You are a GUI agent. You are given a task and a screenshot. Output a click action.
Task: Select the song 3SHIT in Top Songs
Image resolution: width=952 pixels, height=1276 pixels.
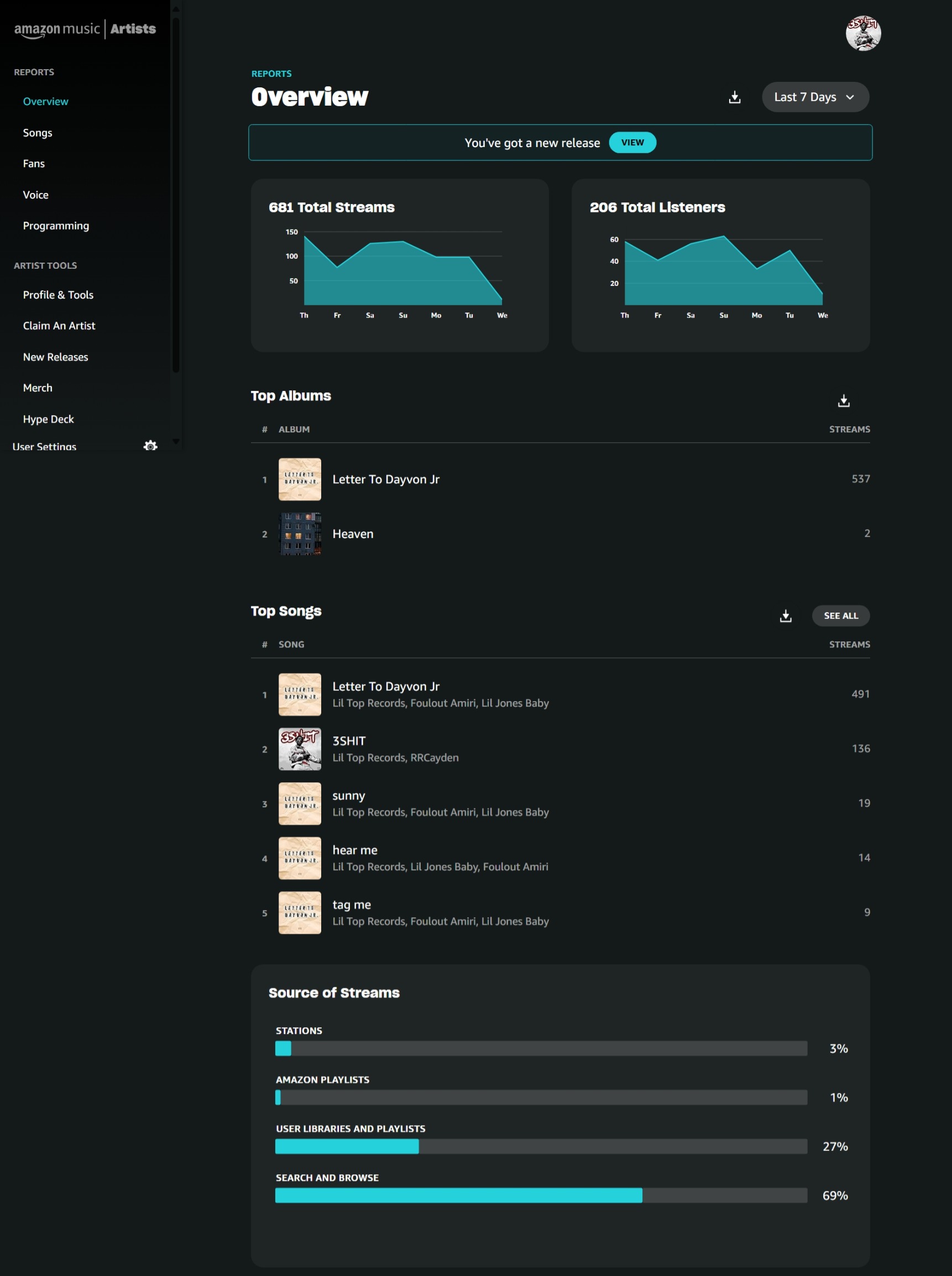coord(348,741)
